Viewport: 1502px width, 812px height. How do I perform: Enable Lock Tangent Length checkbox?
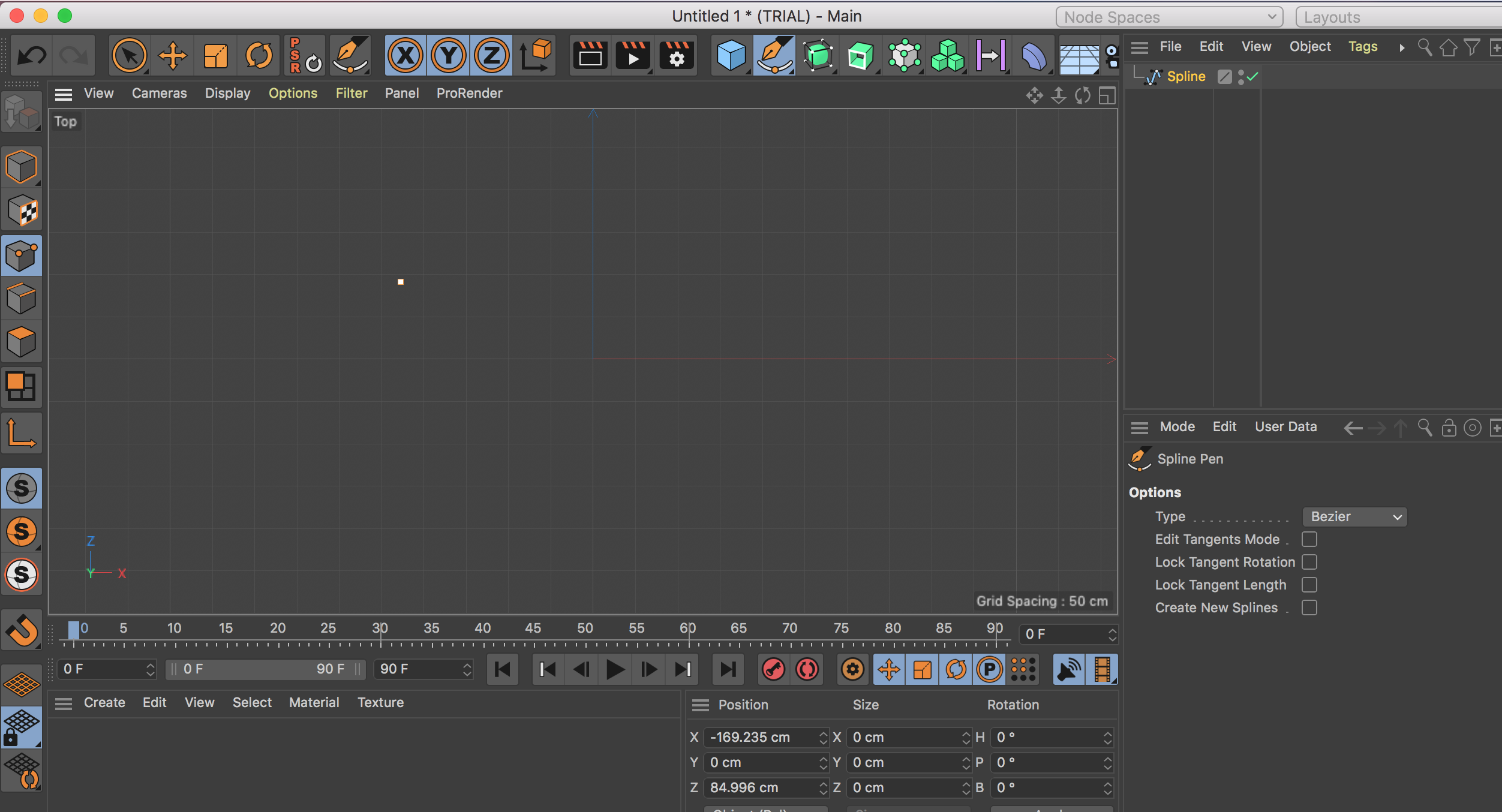pos(1309,585)
